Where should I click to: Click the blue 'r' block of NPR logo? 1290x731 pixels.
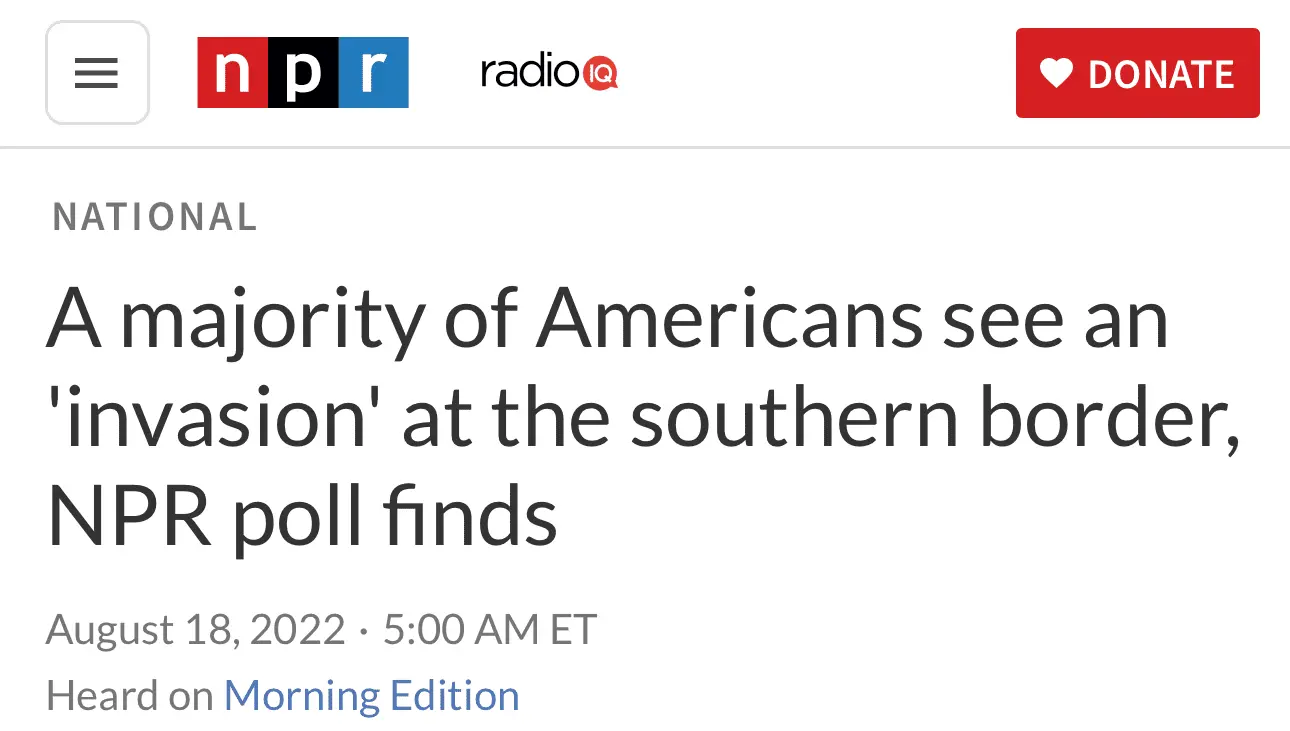(x=373, y=73)
